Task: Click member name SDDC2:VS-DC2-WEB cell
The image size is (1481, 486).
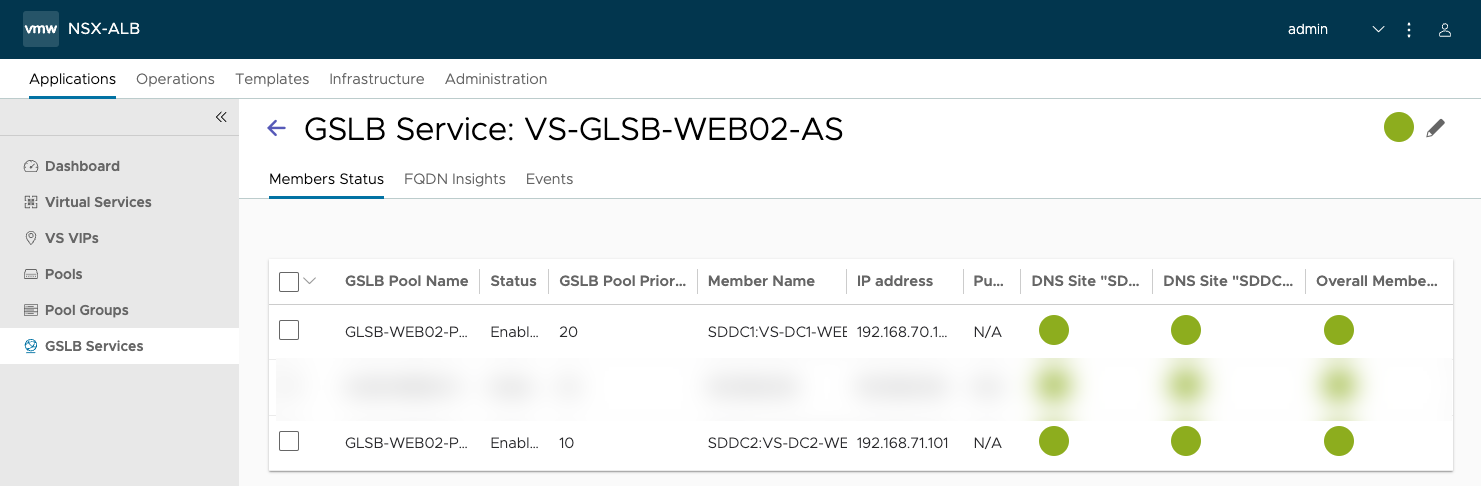Action: (x=776, y=442)
